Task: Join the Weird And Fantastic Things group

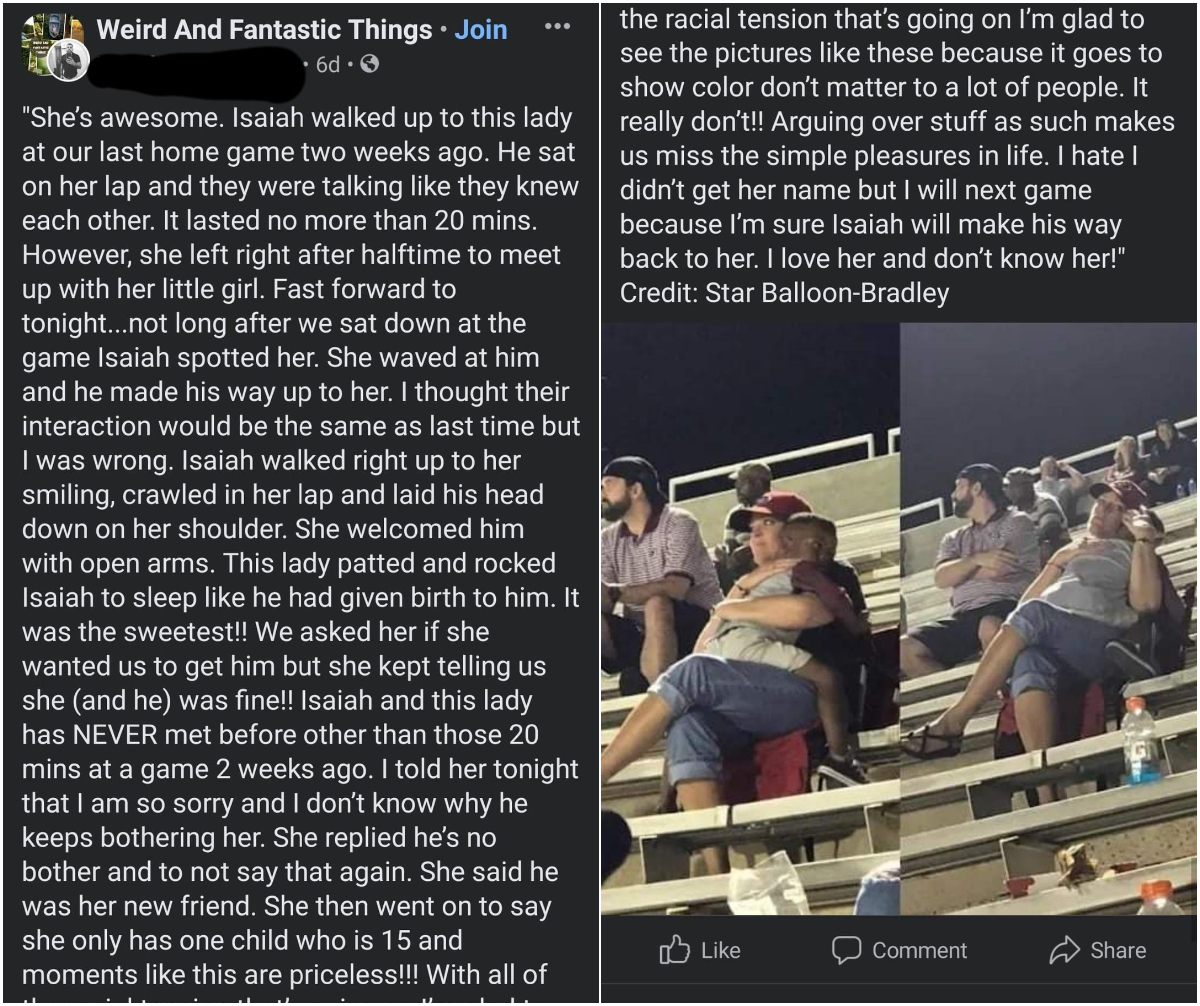Action: click(481, 29)
